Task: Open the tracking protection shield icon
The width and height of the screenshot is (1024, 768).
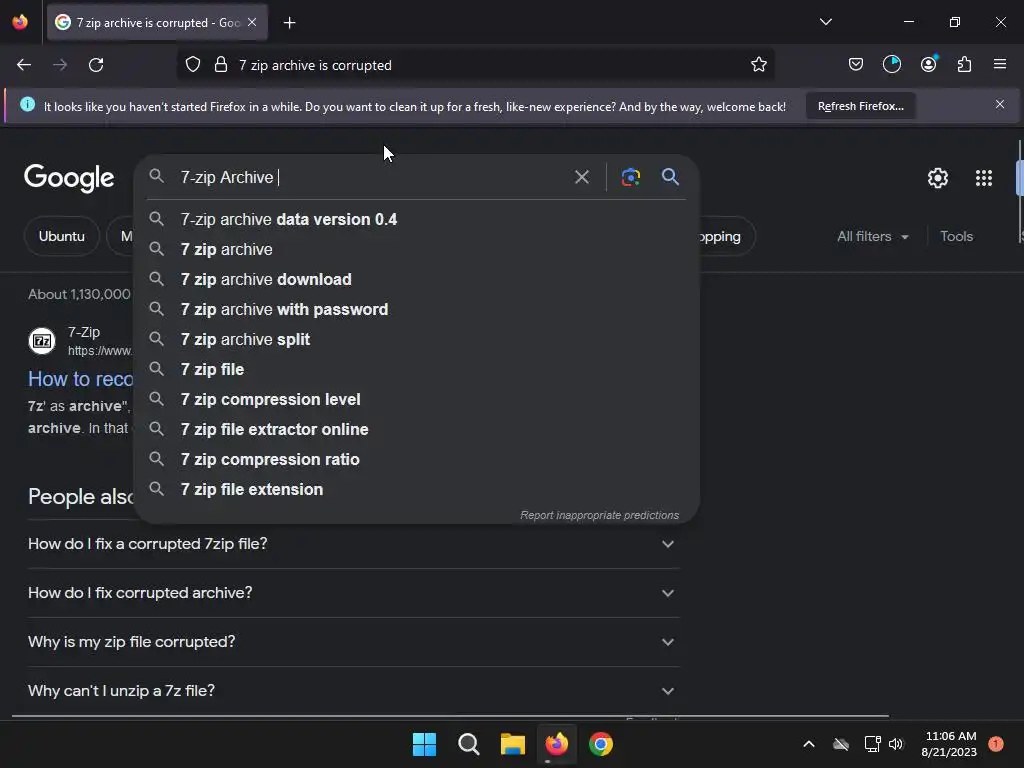Action: [193, 65]
